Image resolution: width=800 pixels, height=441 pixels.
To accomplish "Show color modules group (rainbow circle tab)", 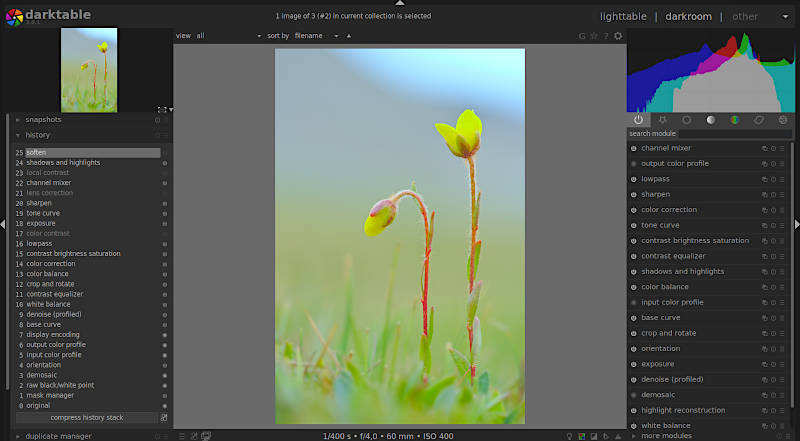I will (734, 120).
